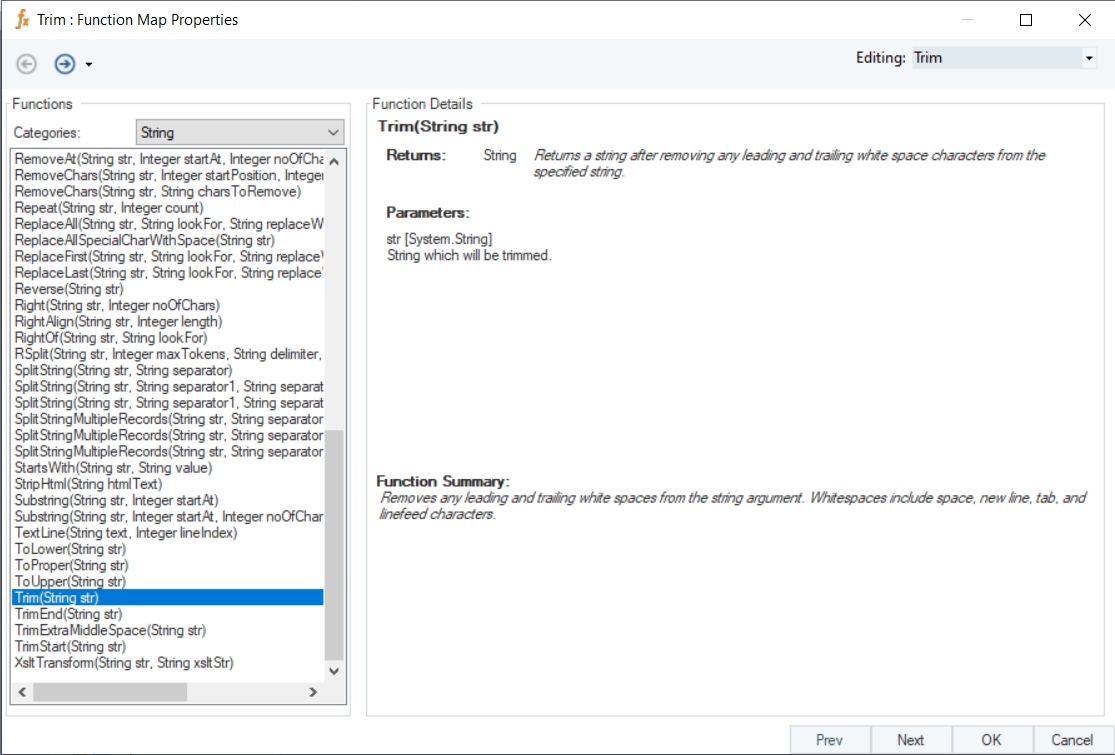Choose the ToUpper(String str) function
Screen dimensions: 1115x755
click(70, 581)
